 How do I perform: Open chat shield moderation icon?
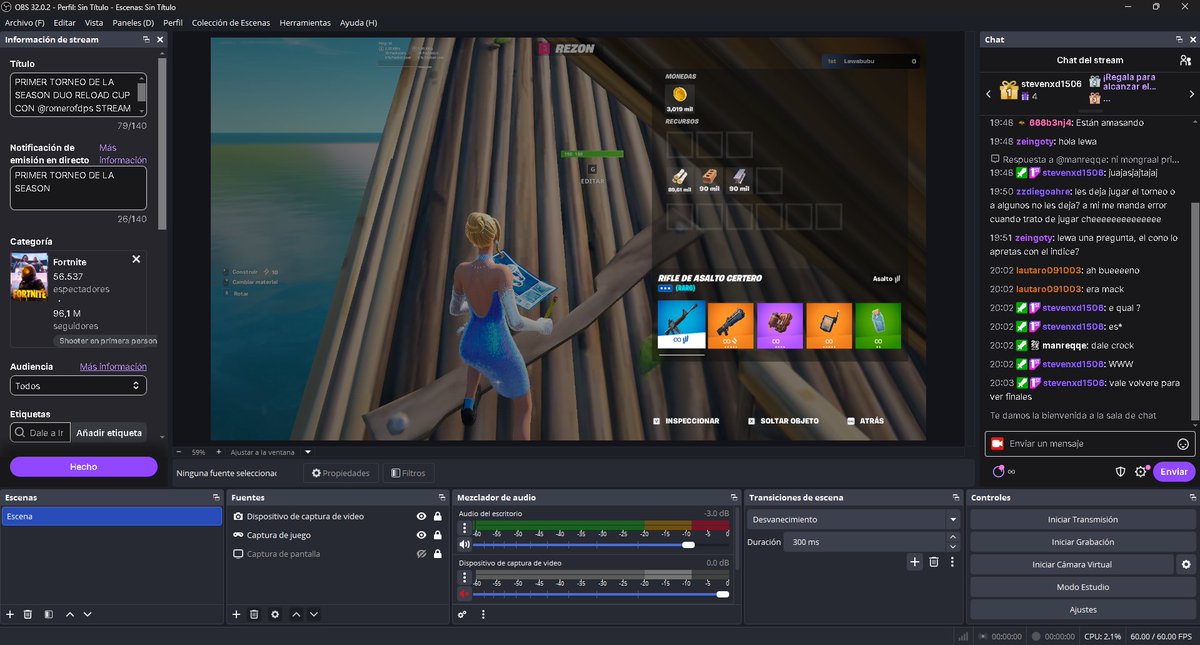pos(1121,472)
